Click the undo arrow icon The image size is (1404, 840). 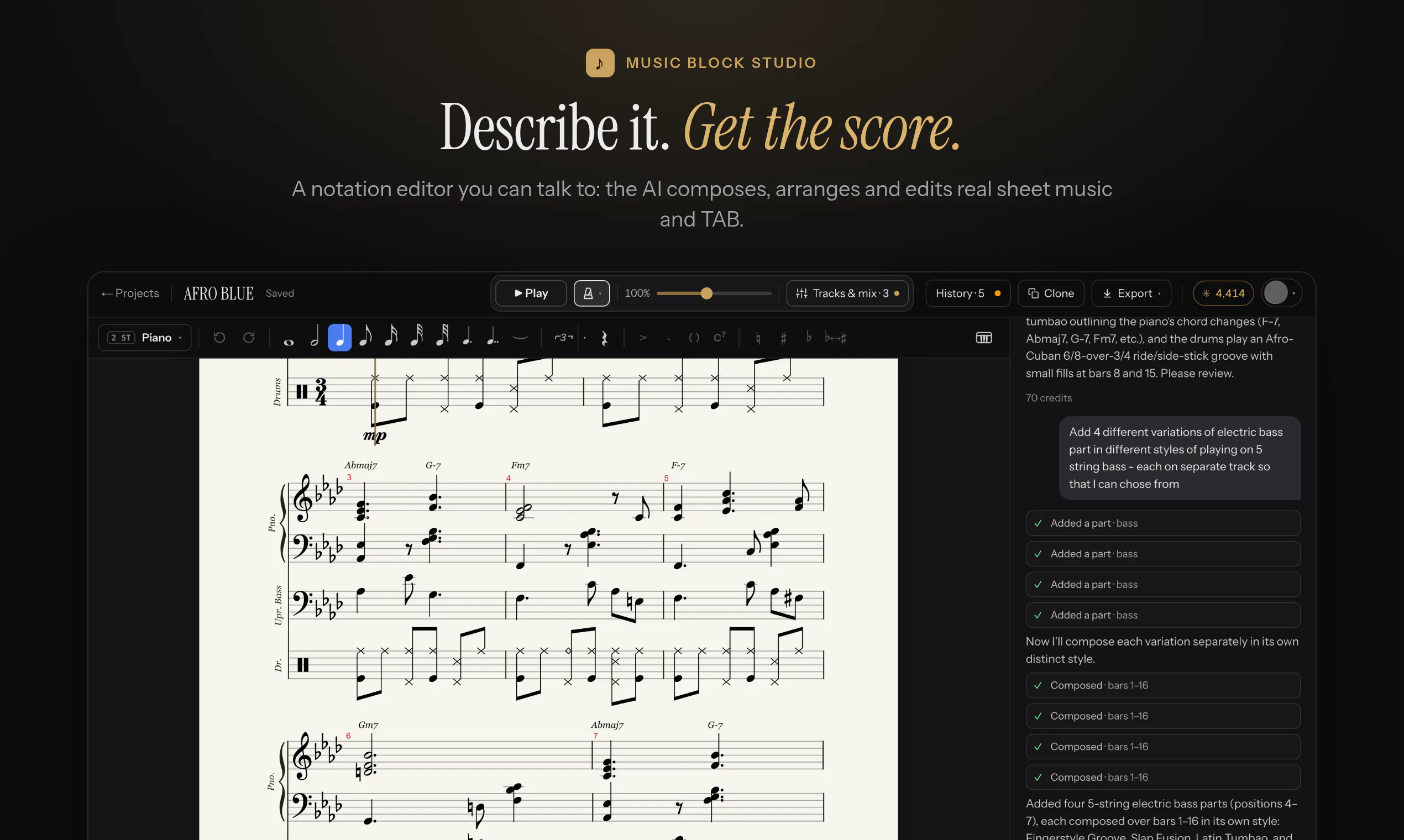tap(219, 337)
